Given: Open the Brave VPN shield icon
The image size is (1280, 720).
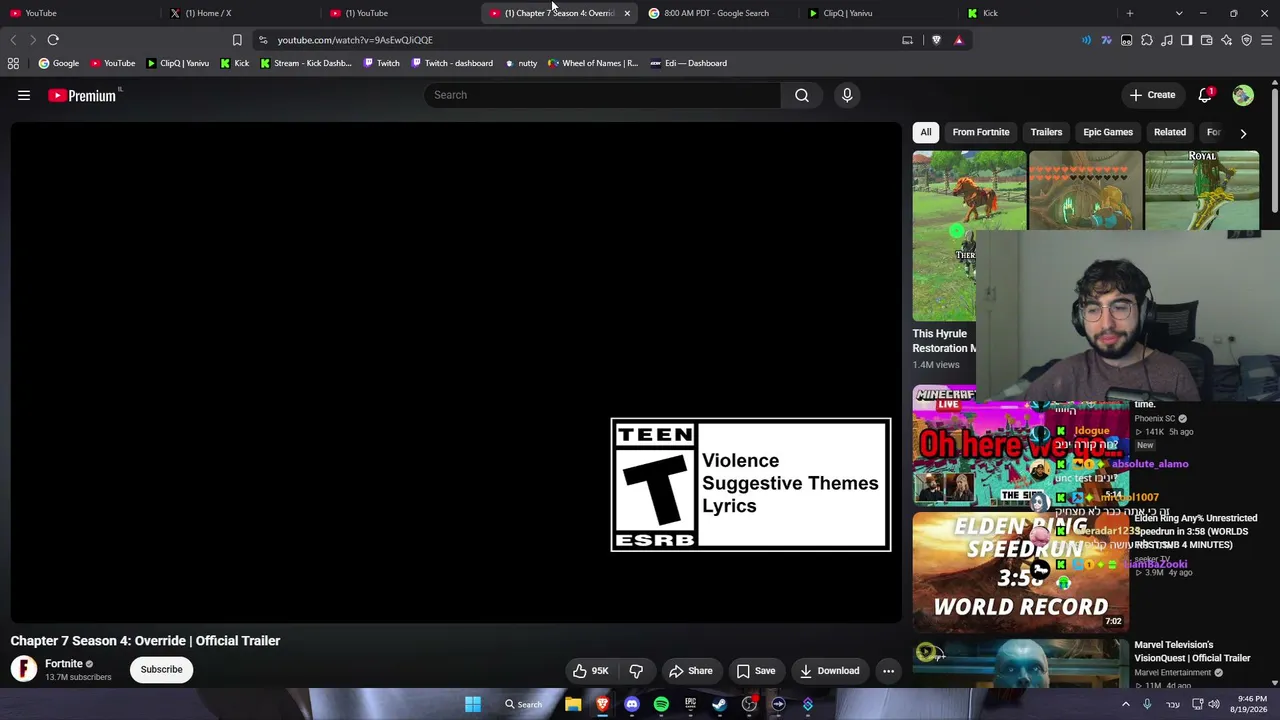Looking at the screenshot, I should click(x=1247, y=40).
